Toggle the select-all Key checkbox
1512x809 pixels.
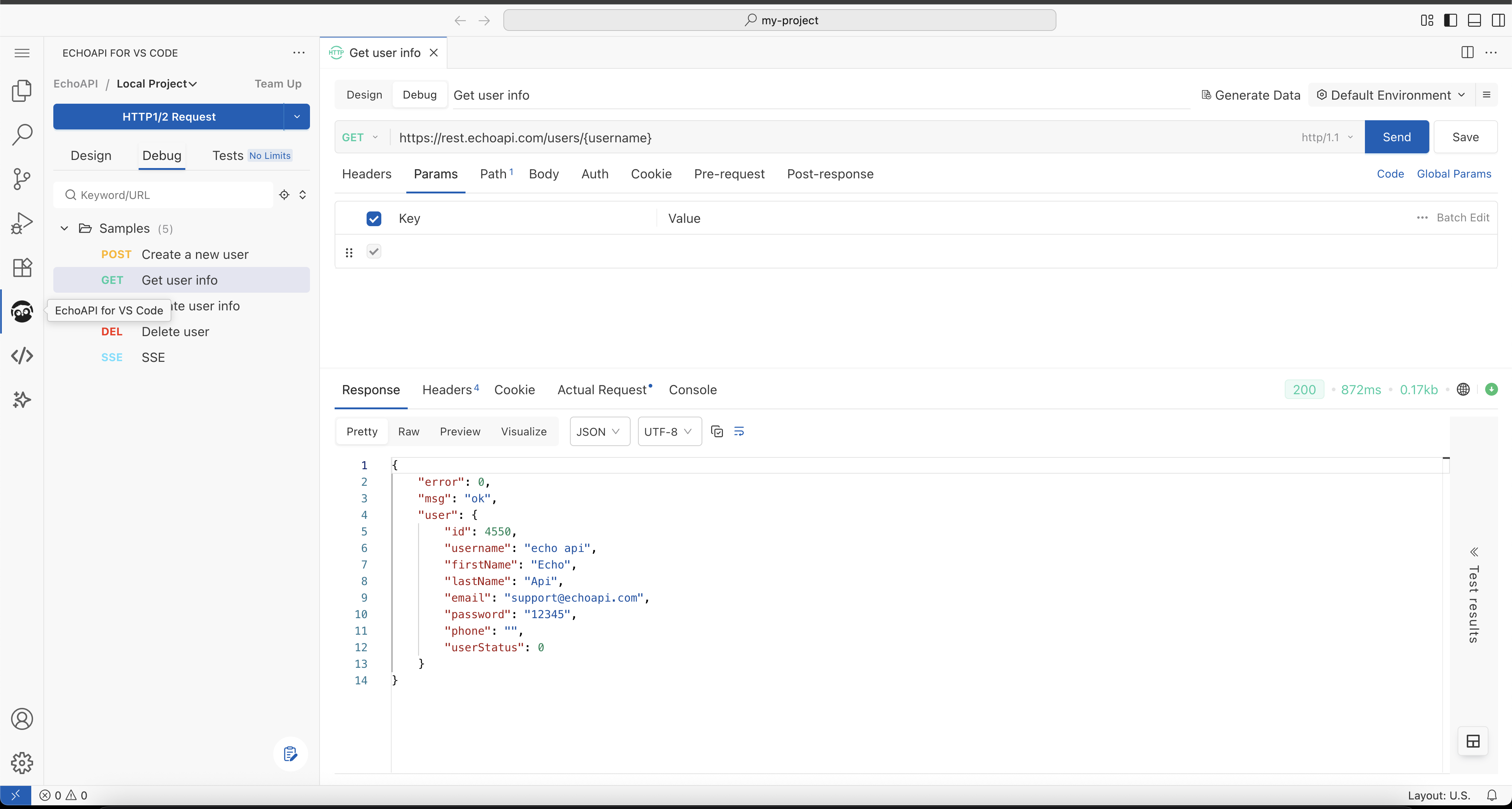pyautogui.click(x=374, y=218)
